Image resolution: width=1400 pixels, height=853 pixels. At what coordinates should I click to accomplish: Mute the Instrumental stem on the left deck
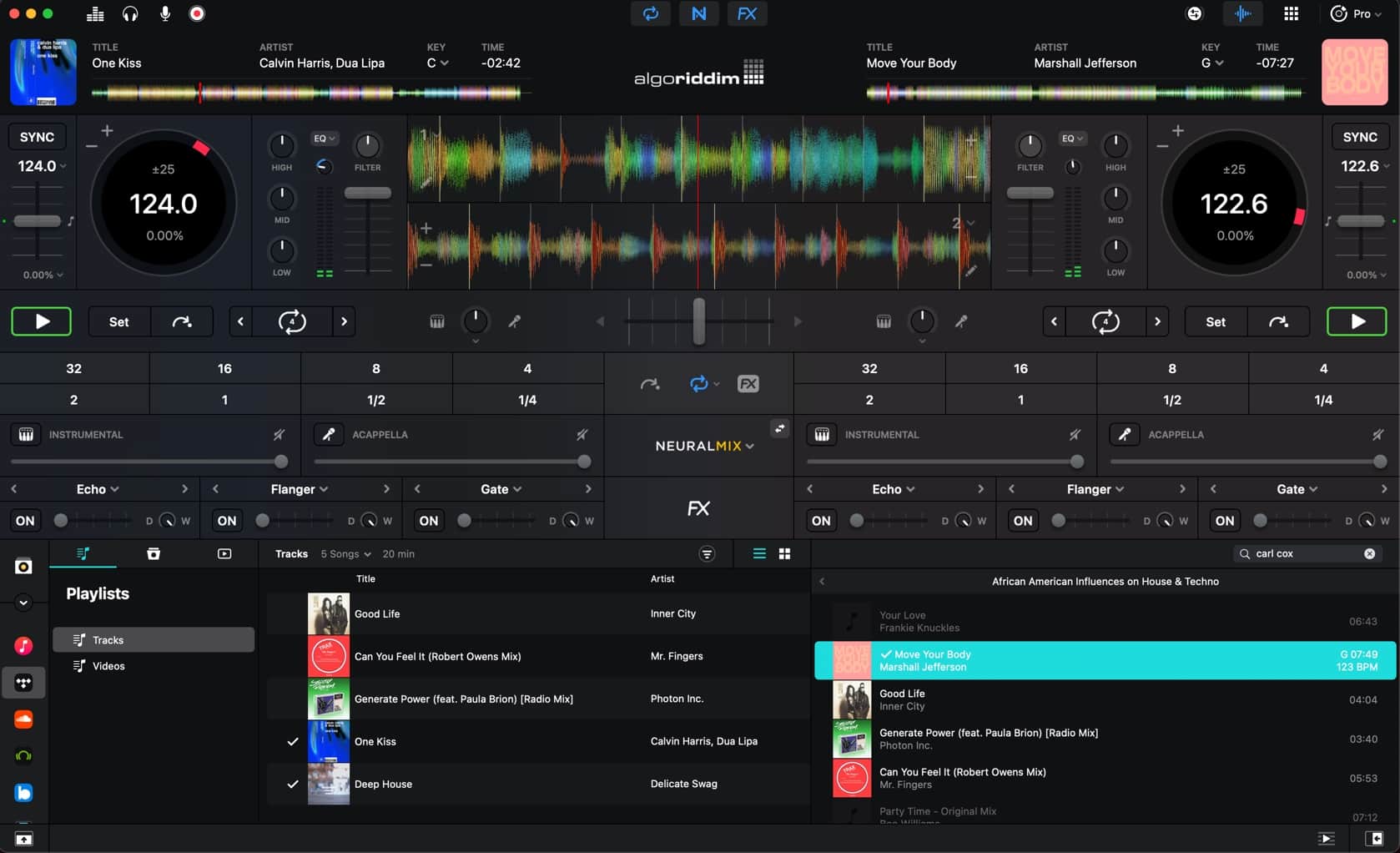[279, 434]
